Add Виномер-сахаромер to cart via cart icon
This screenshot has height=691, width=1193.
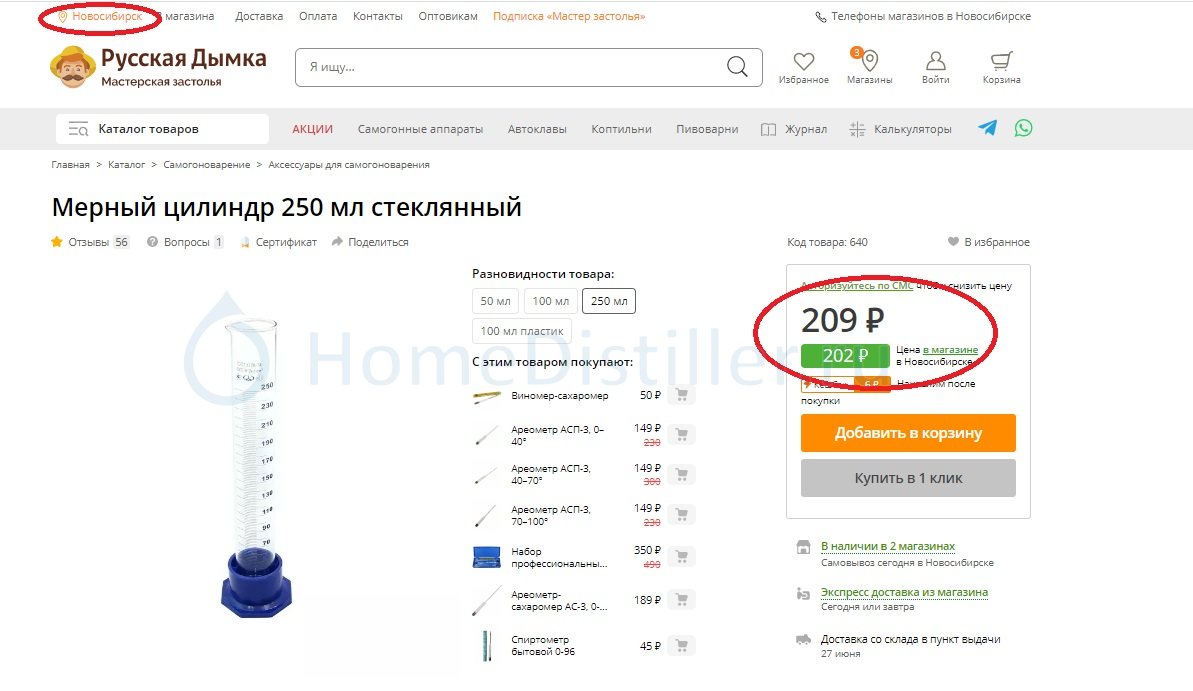click(682, 395)
